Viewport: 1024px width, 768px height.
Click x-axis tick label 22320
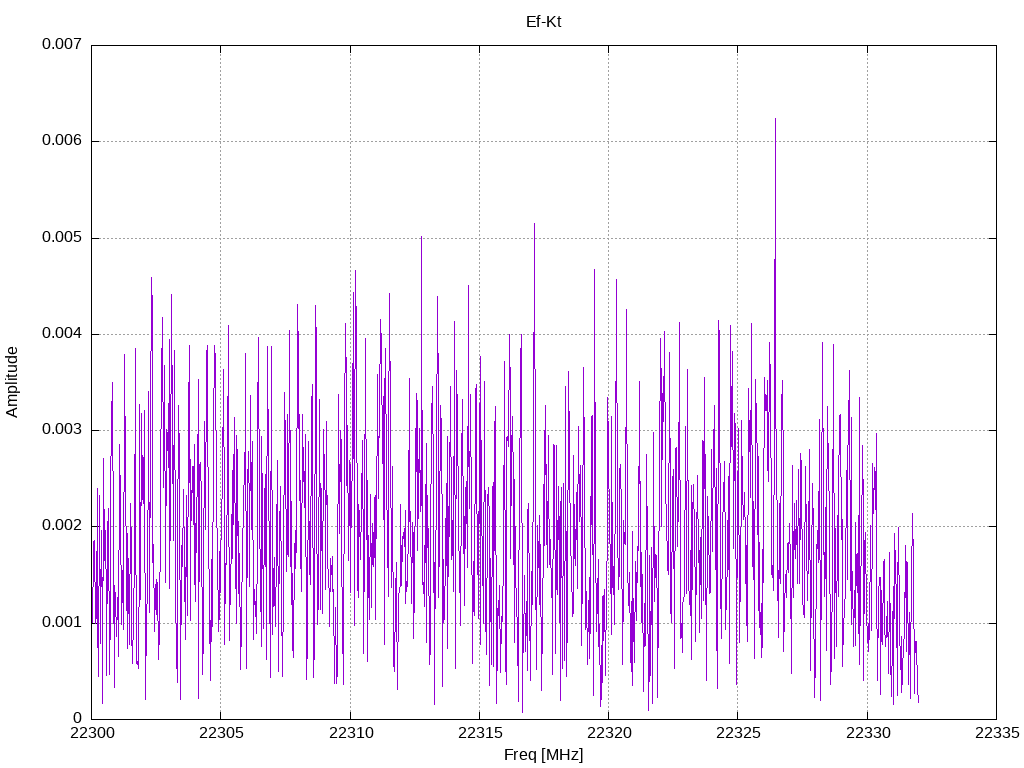(x=609, y=733)
